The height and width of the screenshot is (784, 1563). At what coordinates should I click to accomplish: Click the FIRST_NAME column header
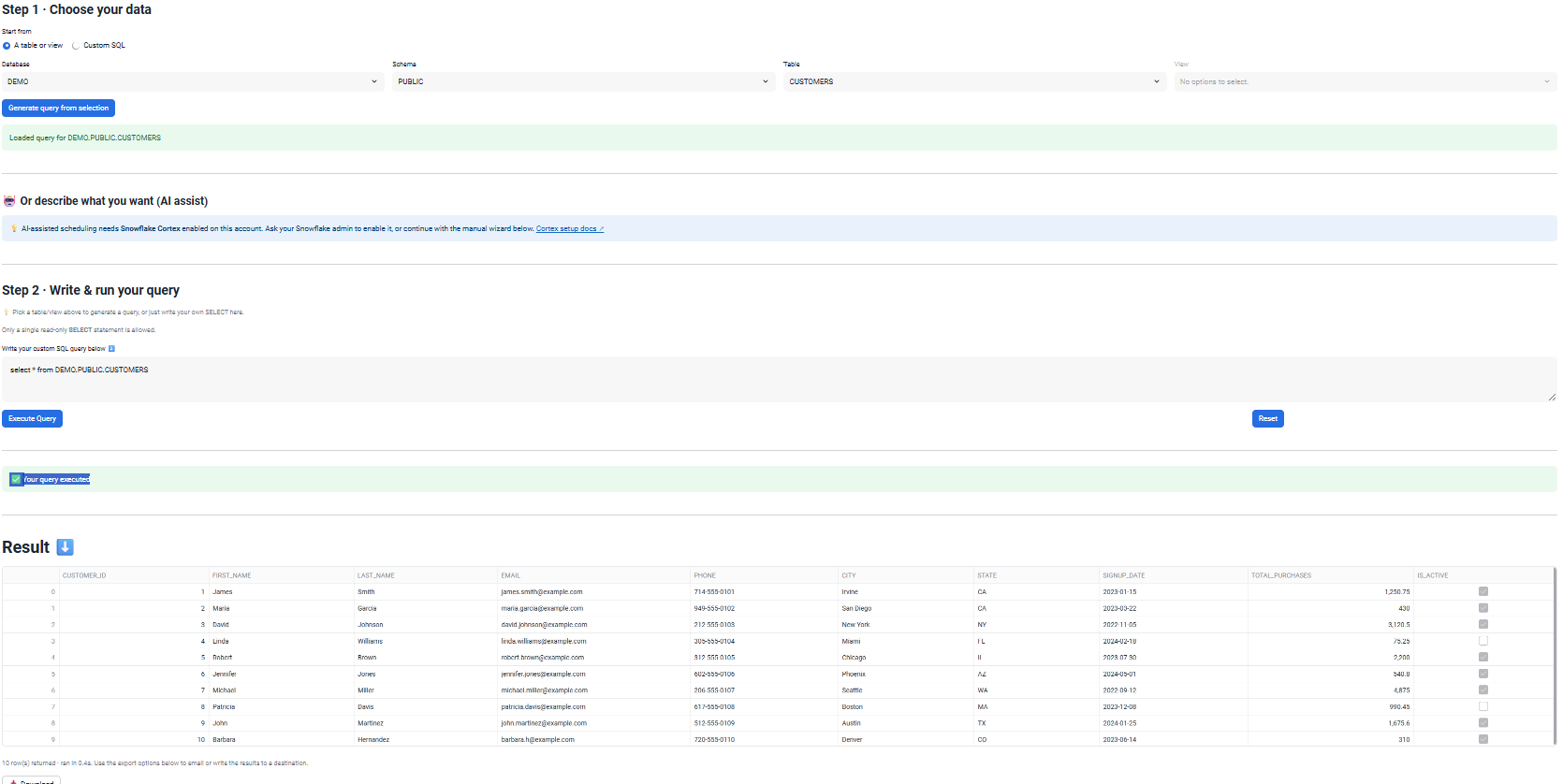click(281, 575)
